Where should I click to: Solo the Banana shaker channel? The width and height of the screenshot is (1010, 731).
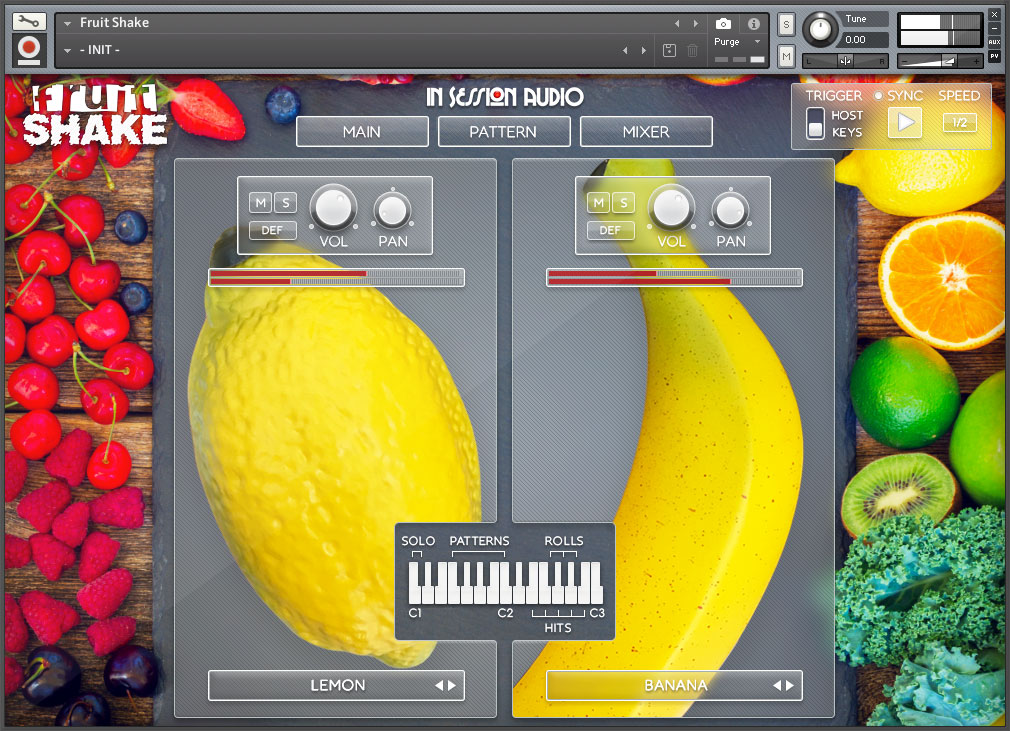point(623,203)
